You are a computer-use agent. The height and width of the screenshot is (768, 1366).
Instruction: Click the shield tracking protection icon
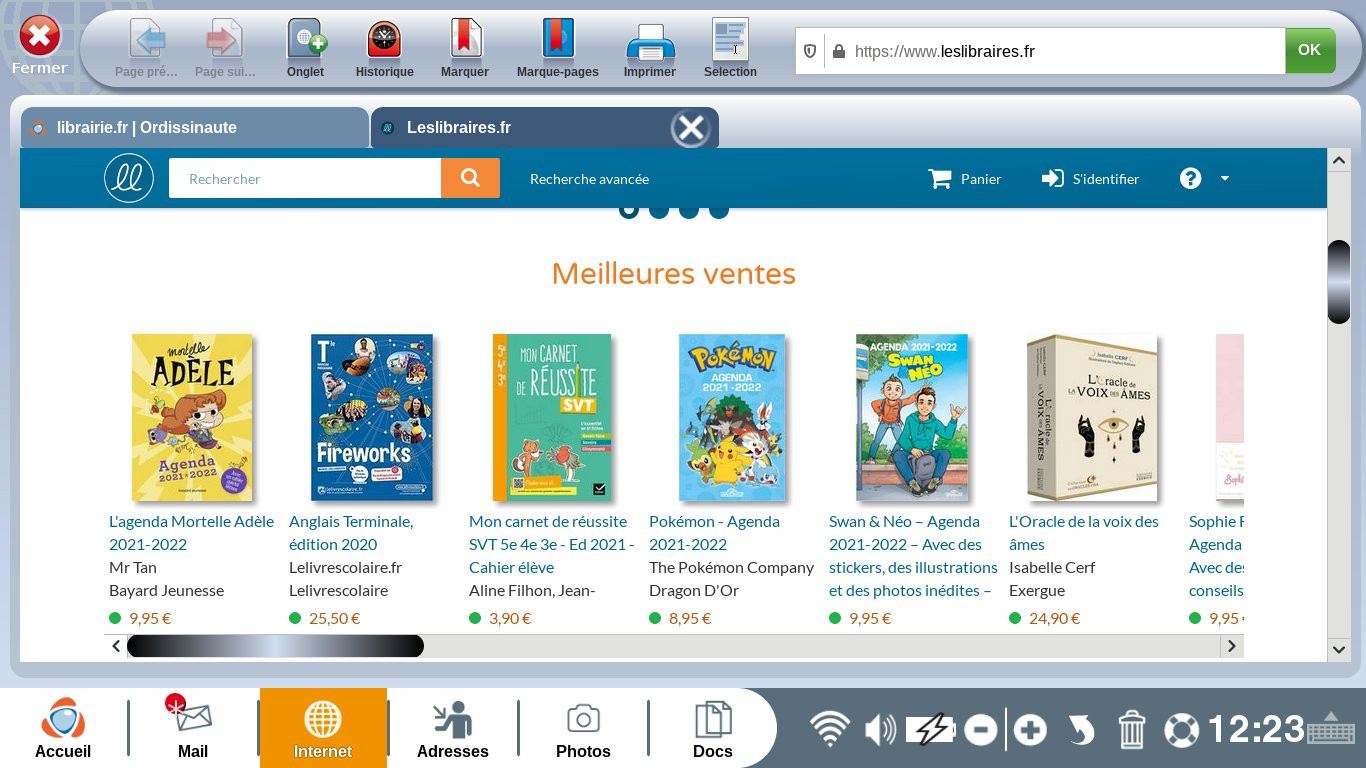(810, 51)
